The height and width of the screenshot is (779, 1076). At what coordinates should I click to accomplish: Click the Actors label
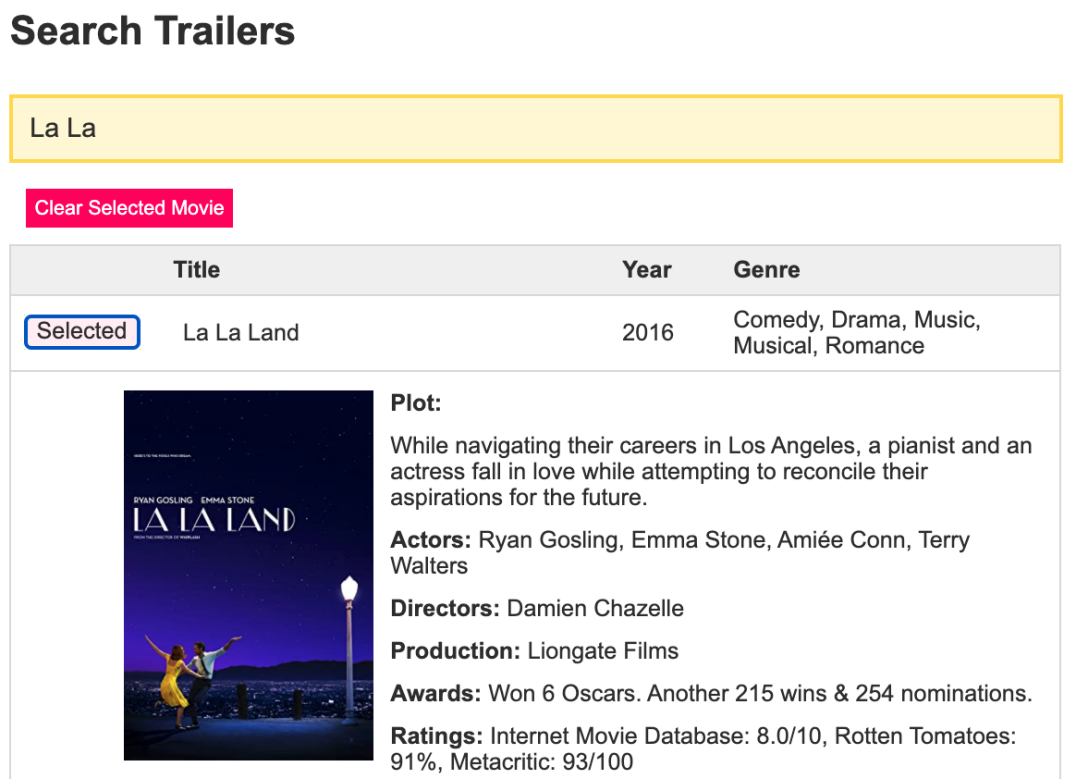(430, 541)
